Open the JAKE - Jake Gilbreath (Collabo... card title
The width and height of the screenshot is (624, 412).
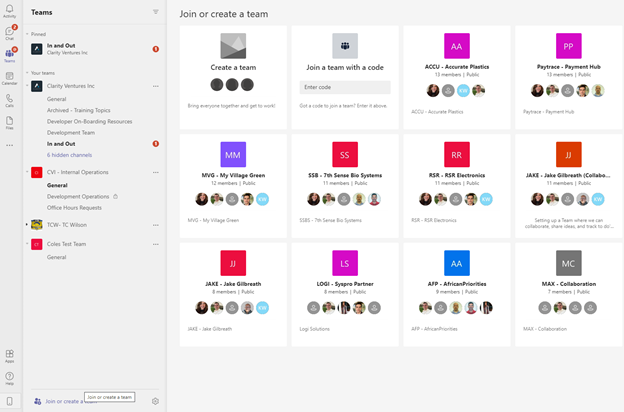pos(568,175)
